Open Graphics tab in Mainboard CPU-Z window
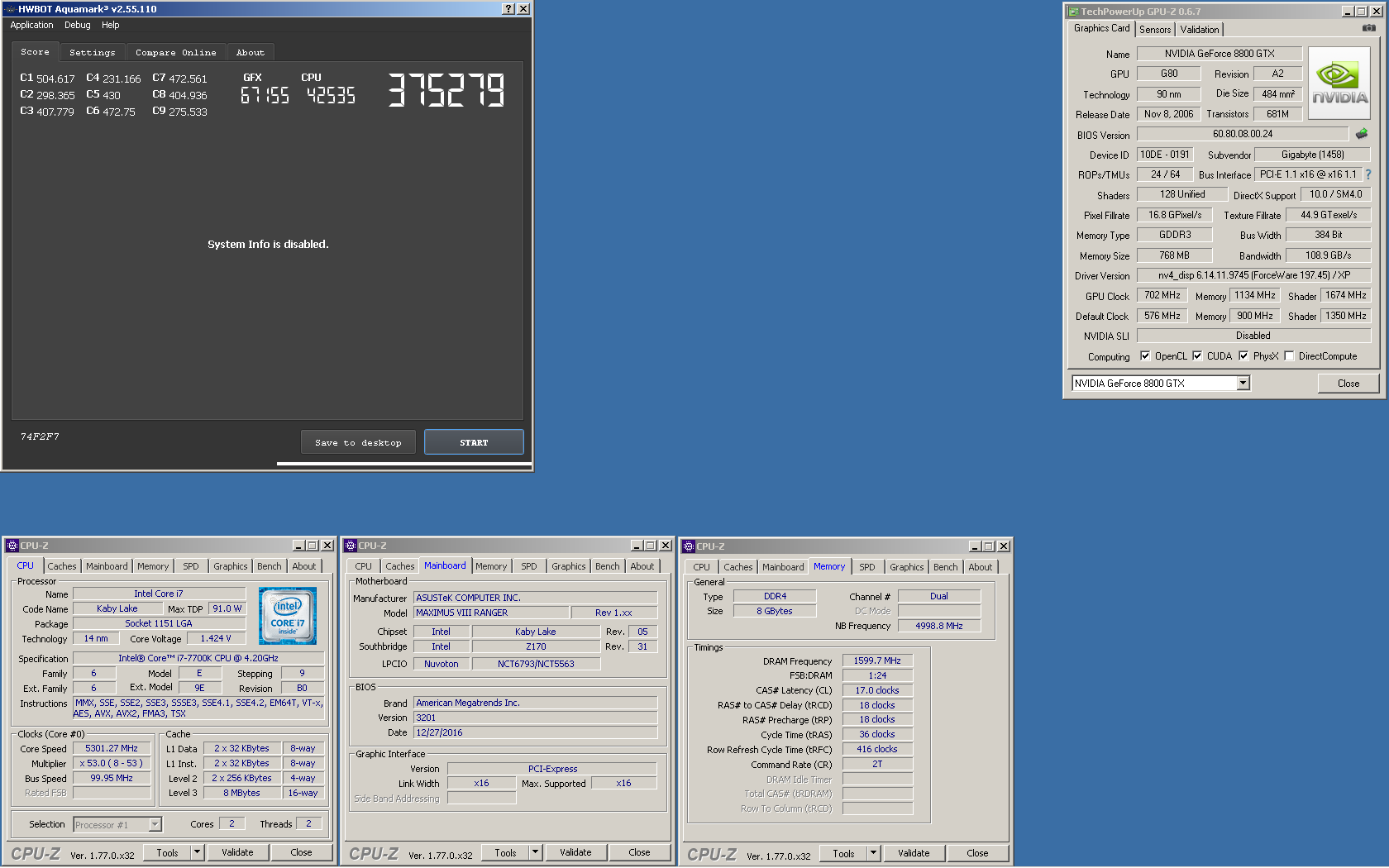Viewport: 1389px width, 868px height. (x=569, y=566)
